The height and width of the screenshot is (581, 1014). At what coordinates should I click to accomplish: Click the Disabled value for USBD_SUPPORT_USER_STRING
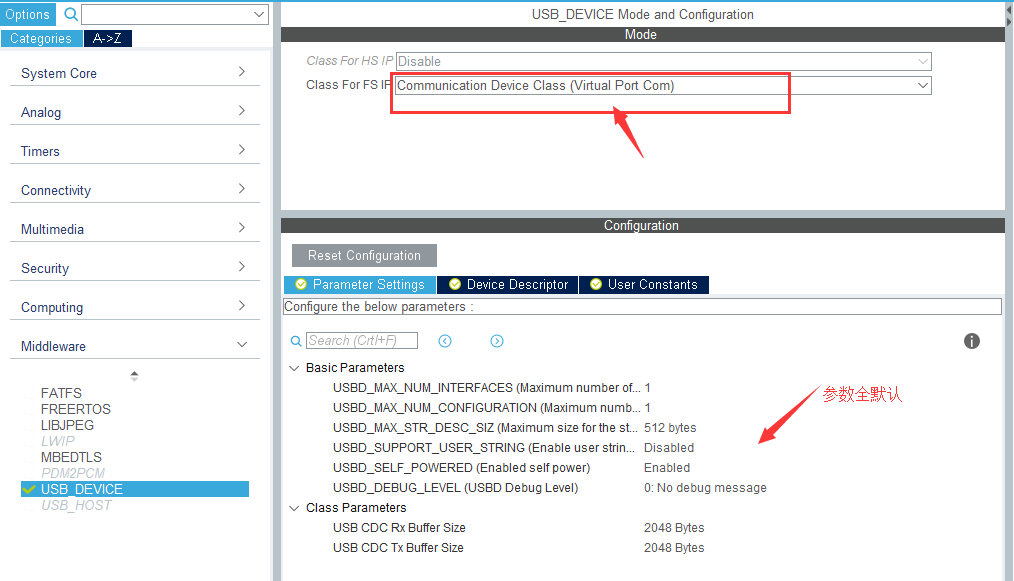[669, 448]
